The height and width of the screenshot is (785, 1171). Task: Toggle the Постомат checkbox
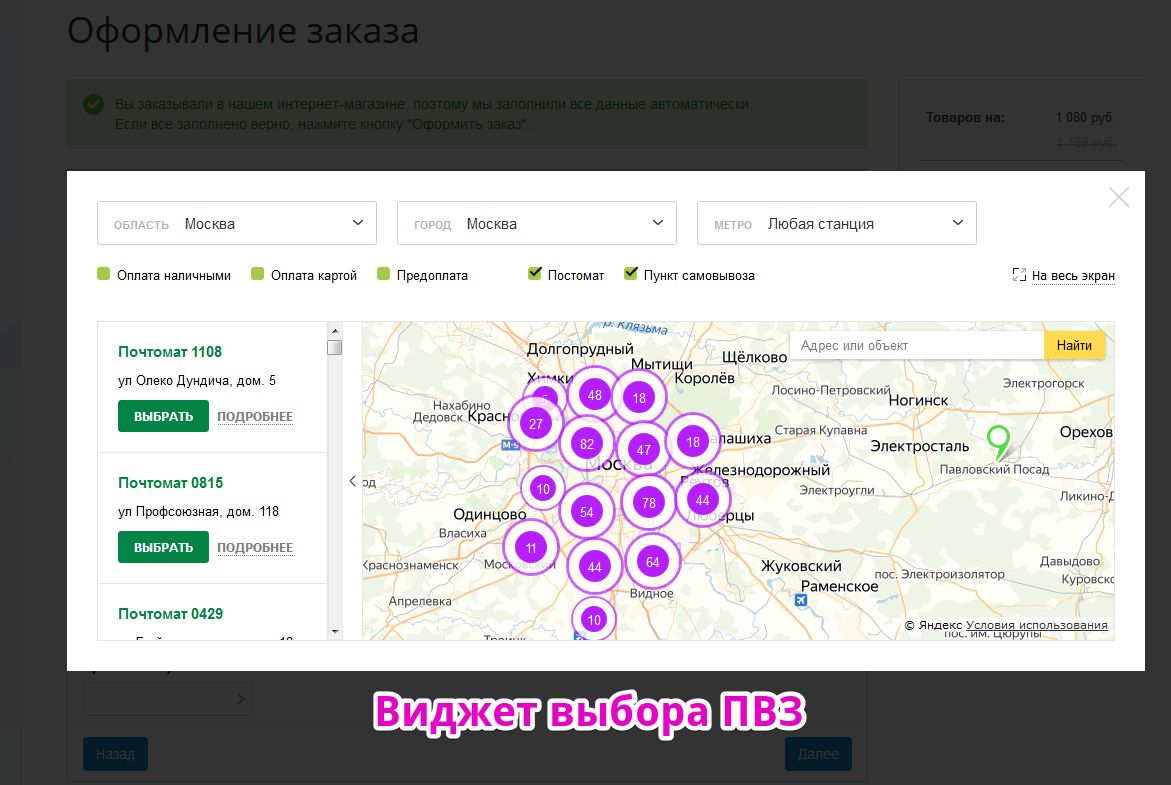click(535, 274)
